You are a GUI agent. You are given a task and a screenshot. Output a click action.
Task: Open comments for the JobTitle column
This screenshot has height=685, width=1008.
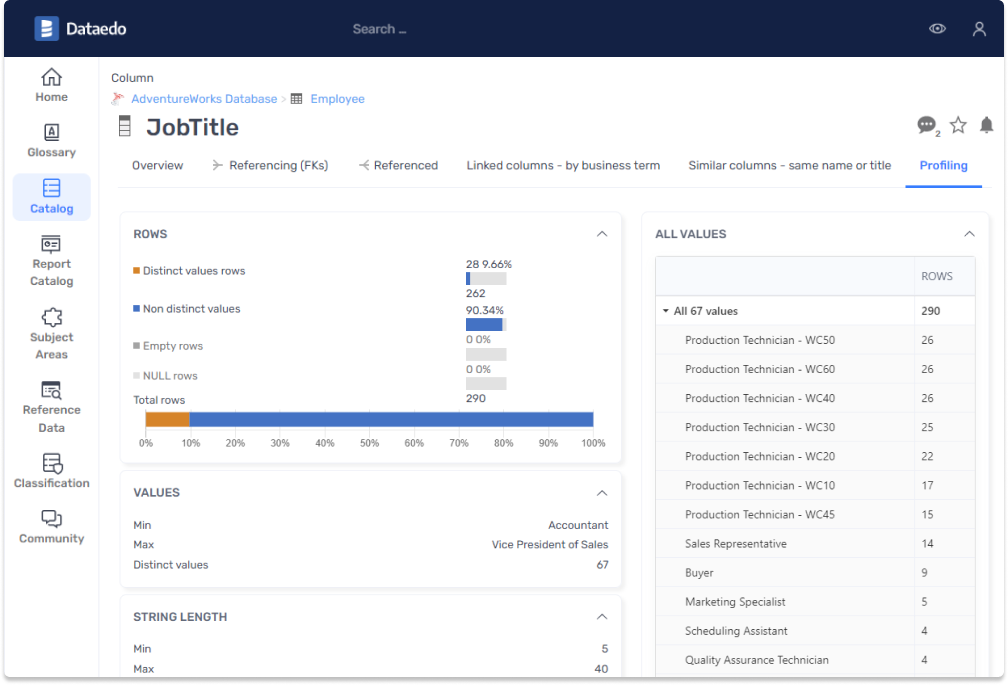coord(926,126)
